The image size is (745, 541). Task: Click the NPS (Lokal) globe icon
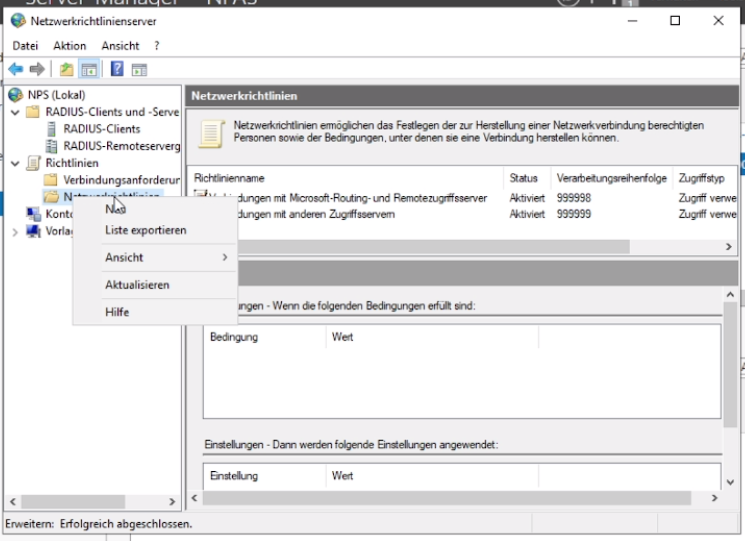(x=16, y=95)
